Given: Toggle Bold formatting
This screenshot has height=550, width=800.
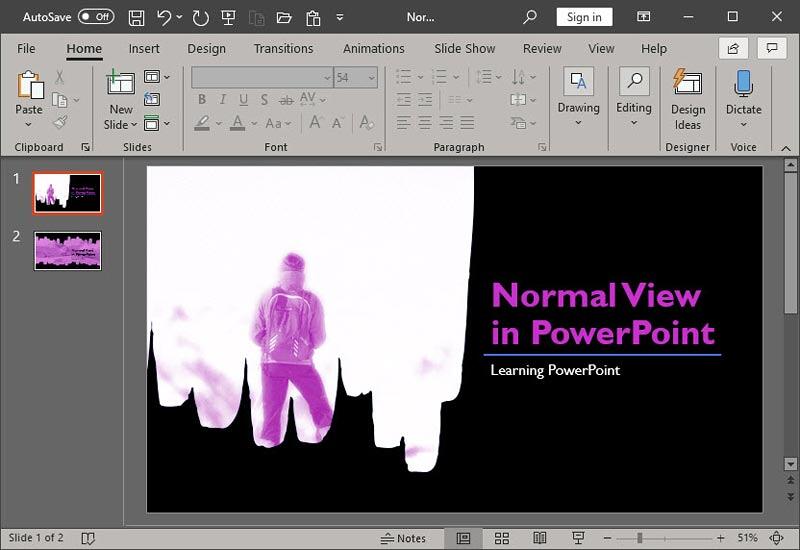Looking at the screenshot, I should tap(202, 99).
